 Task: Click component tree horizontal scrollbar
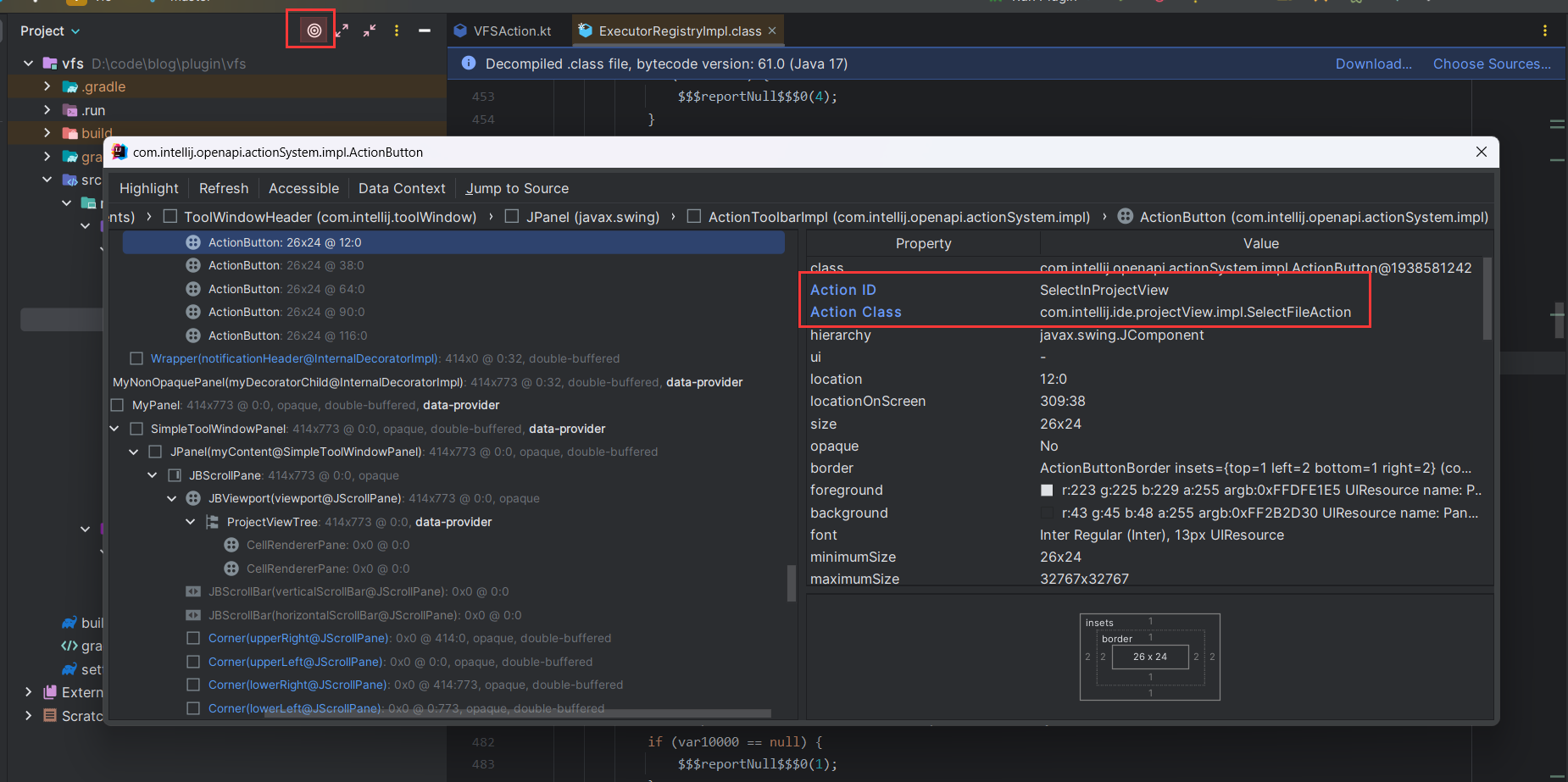point(518,713)
